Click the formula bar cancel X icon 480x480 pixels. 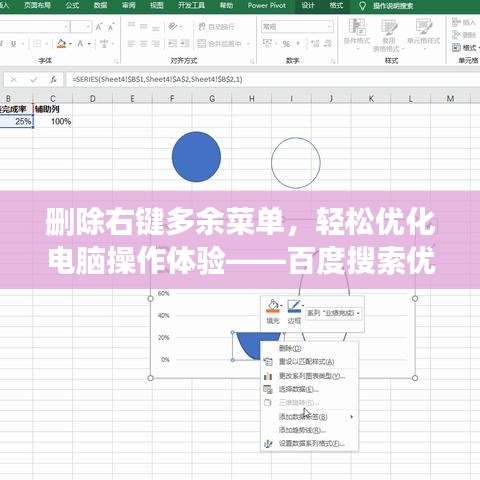pos(14,80)
